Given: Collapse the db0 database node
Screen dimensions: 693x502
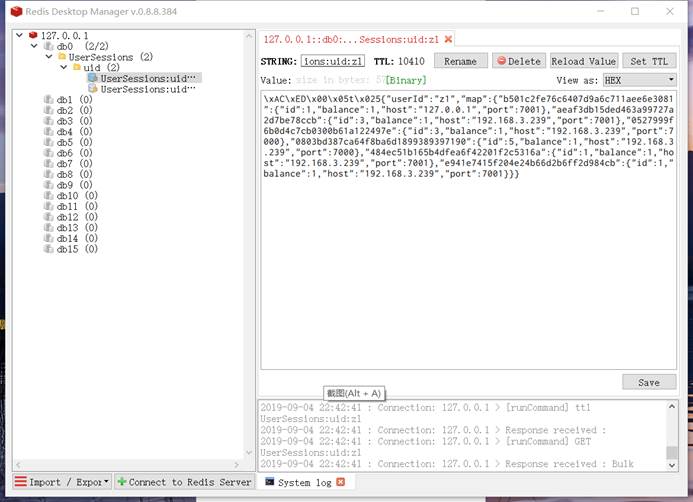Looking at the screenshot, I should point(34,46).
